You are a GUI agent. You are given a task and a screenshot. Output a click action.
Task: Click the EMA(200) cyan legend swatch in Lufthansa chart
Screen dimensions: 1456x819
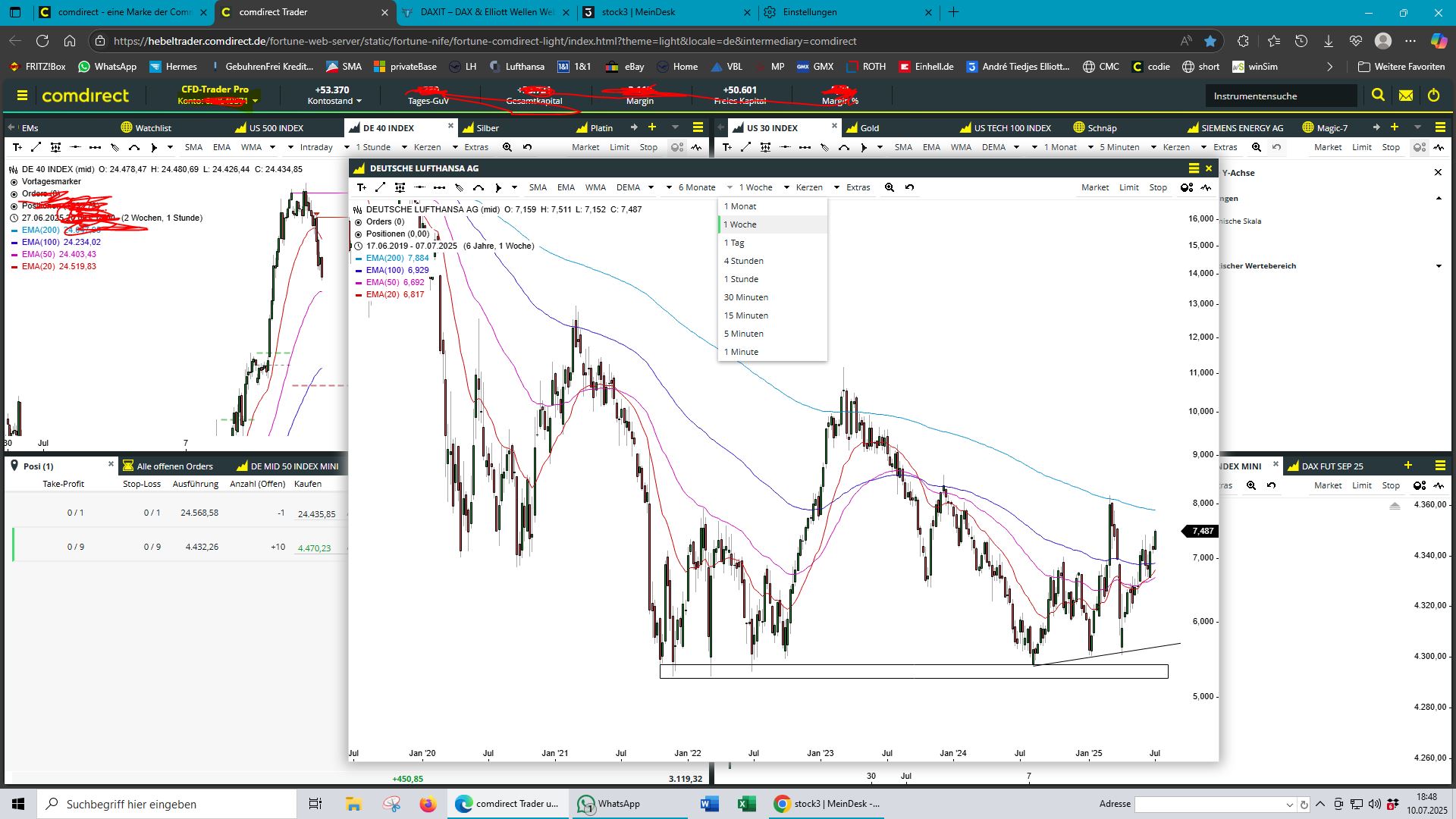[x=359, y=259]
